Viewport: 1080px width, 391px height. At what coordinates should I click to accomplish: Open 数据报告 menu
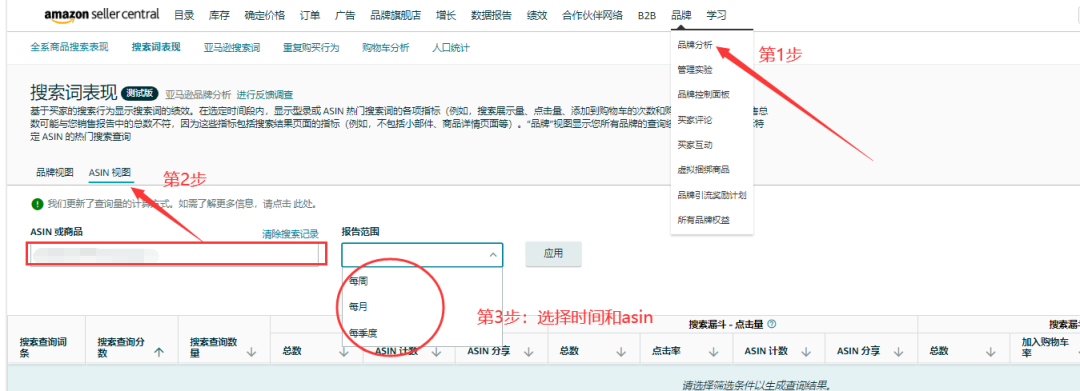point(491,15)
